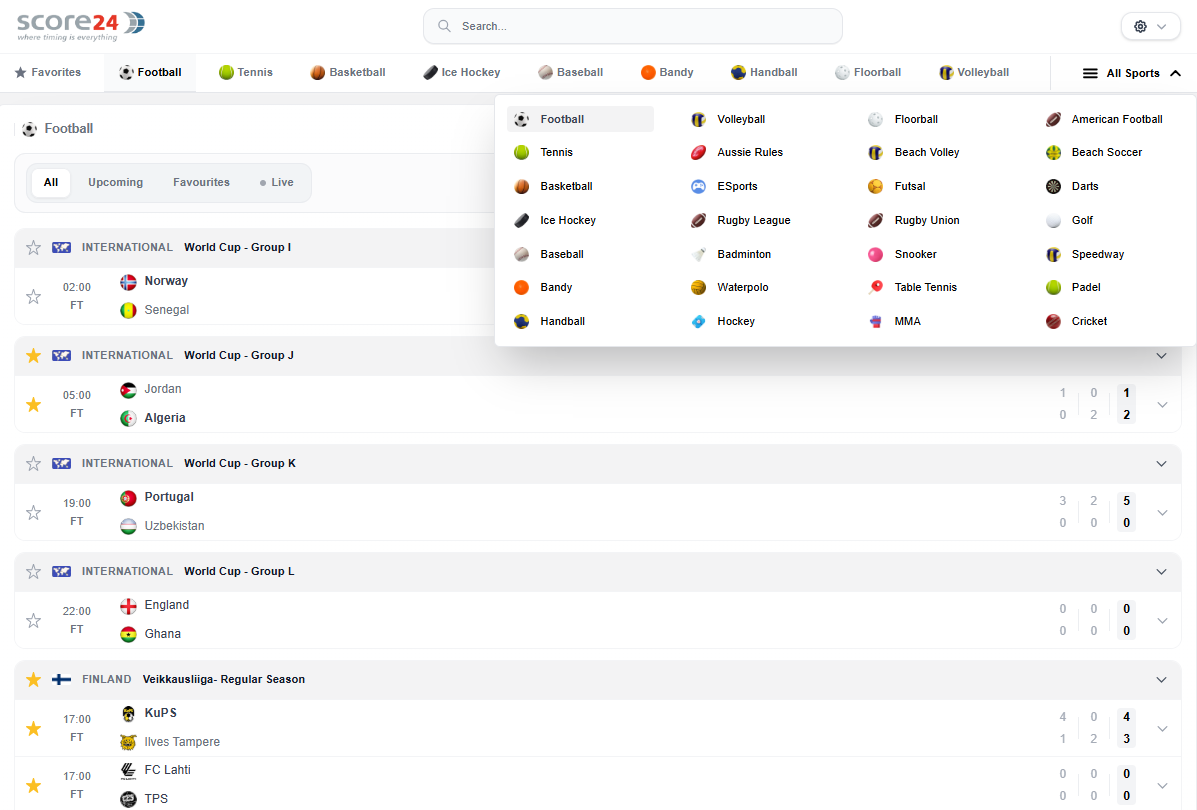Select American Football in the sports menu
The image size is (1197, 810).
1105,119
